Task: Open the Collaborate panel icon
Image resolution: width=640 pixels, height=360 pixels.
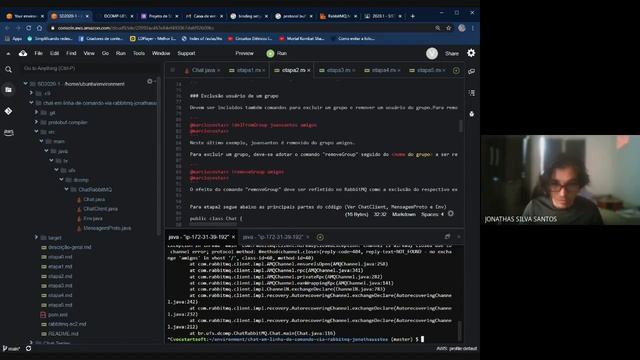Action: pos(471,71)
